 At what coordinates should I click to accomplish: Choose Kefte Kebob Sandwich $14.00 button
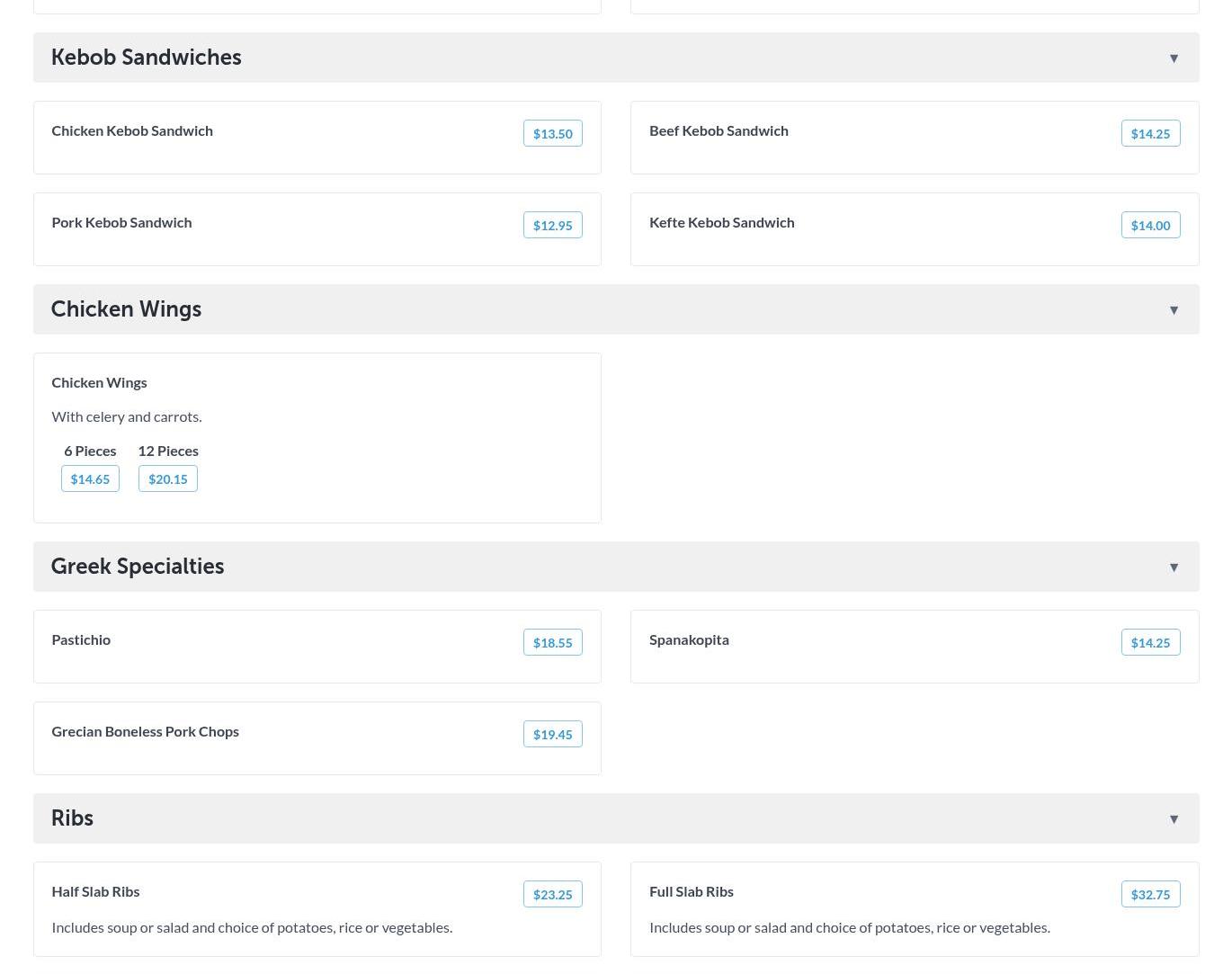[x=1150, y=226]
